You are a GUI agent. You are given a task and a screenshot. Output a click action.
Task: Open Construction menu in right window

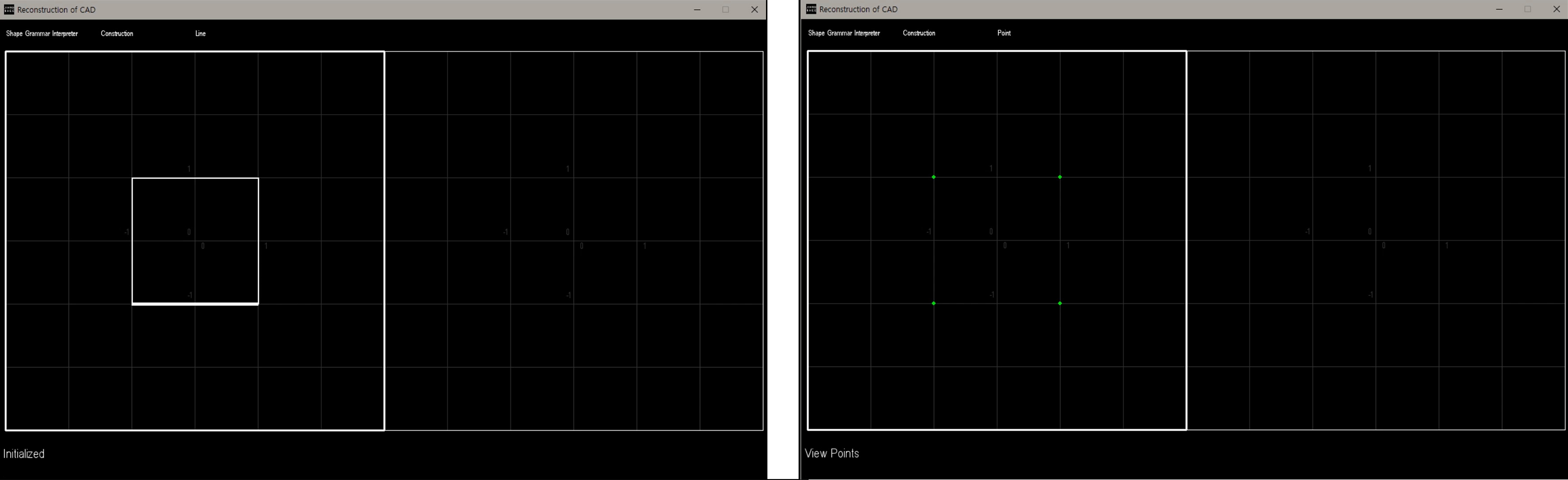click(918, 33)
